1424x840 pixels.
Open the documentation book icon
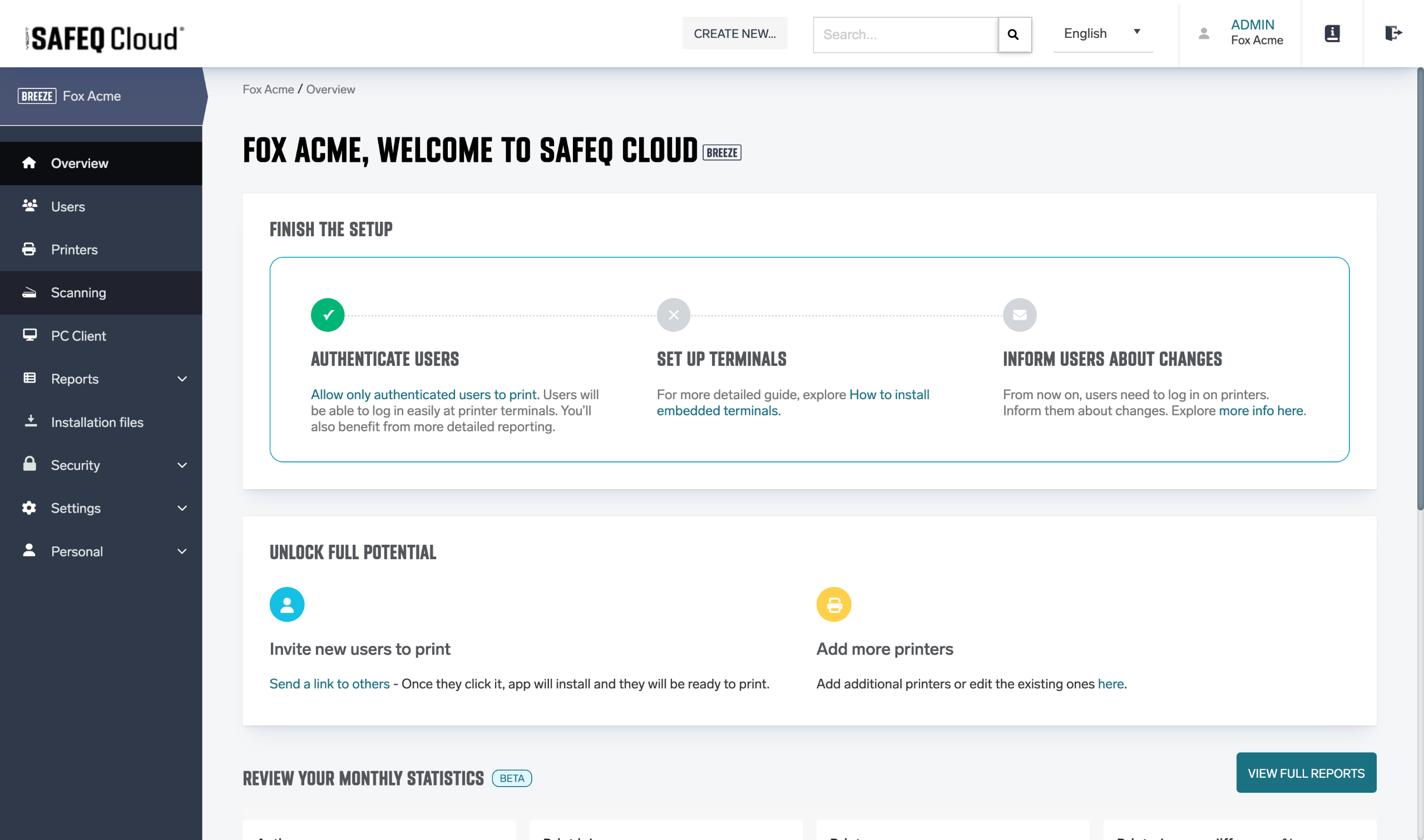point(1332,33)
